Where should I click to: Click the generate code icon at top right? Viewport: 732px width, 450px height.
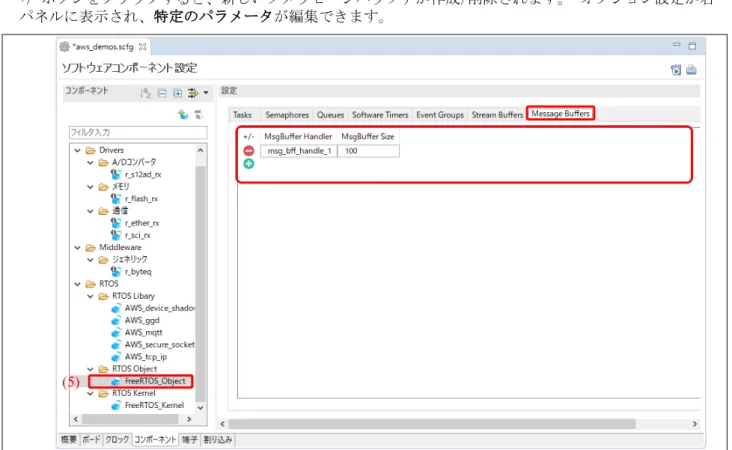pos(676,70)
